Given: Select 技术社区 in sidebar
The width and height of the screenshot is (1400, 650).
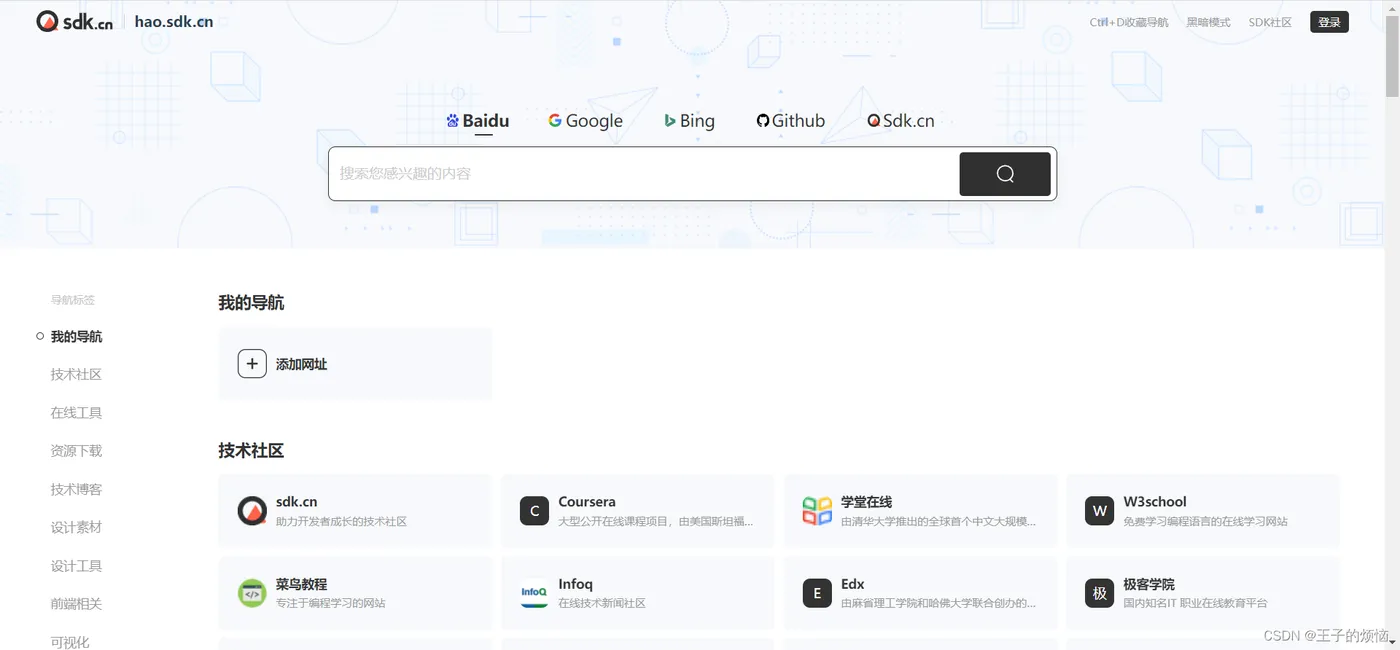Looking at the screenshot, I should tap(76, 375).
